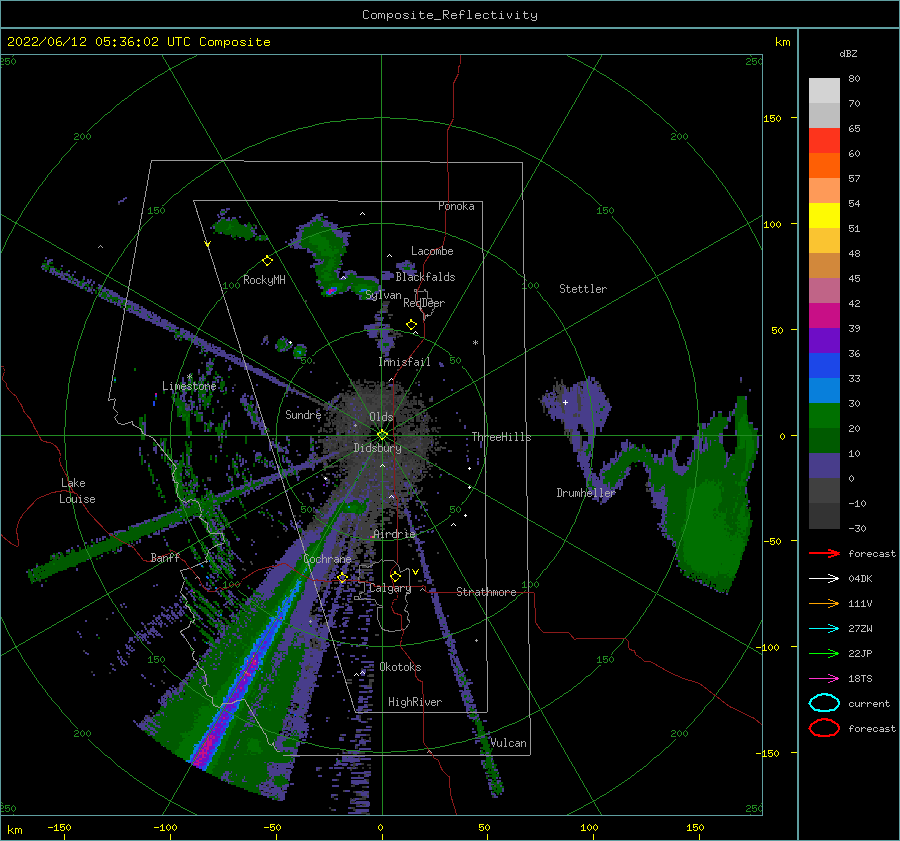The image size is (900, 841).
Task: Click the Cochrane city label
Action: (327, 559)
